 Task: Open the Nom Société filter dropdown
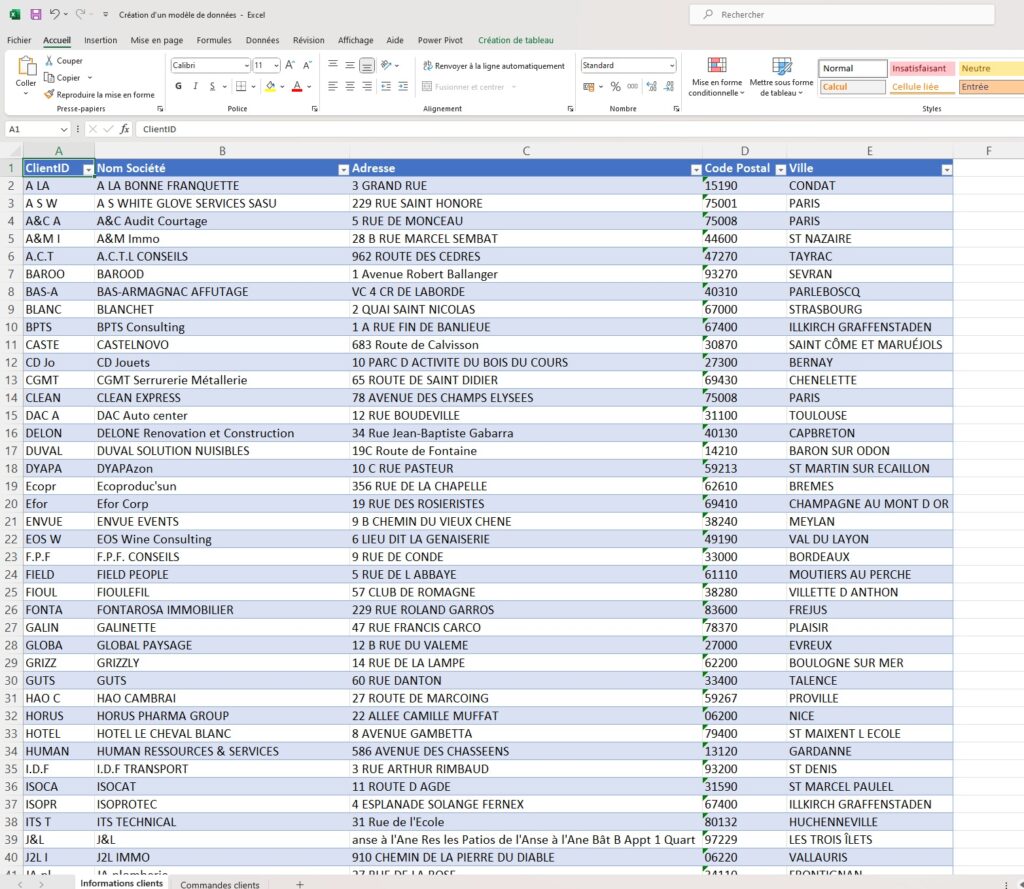[x=344, y=169]
